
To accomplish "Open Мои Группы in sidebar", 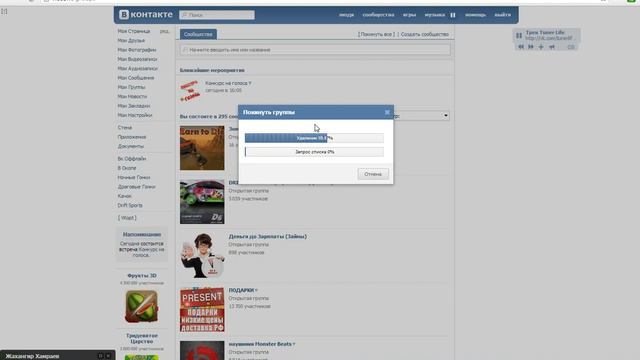I will pyautogui.click(x=131, y=87).
